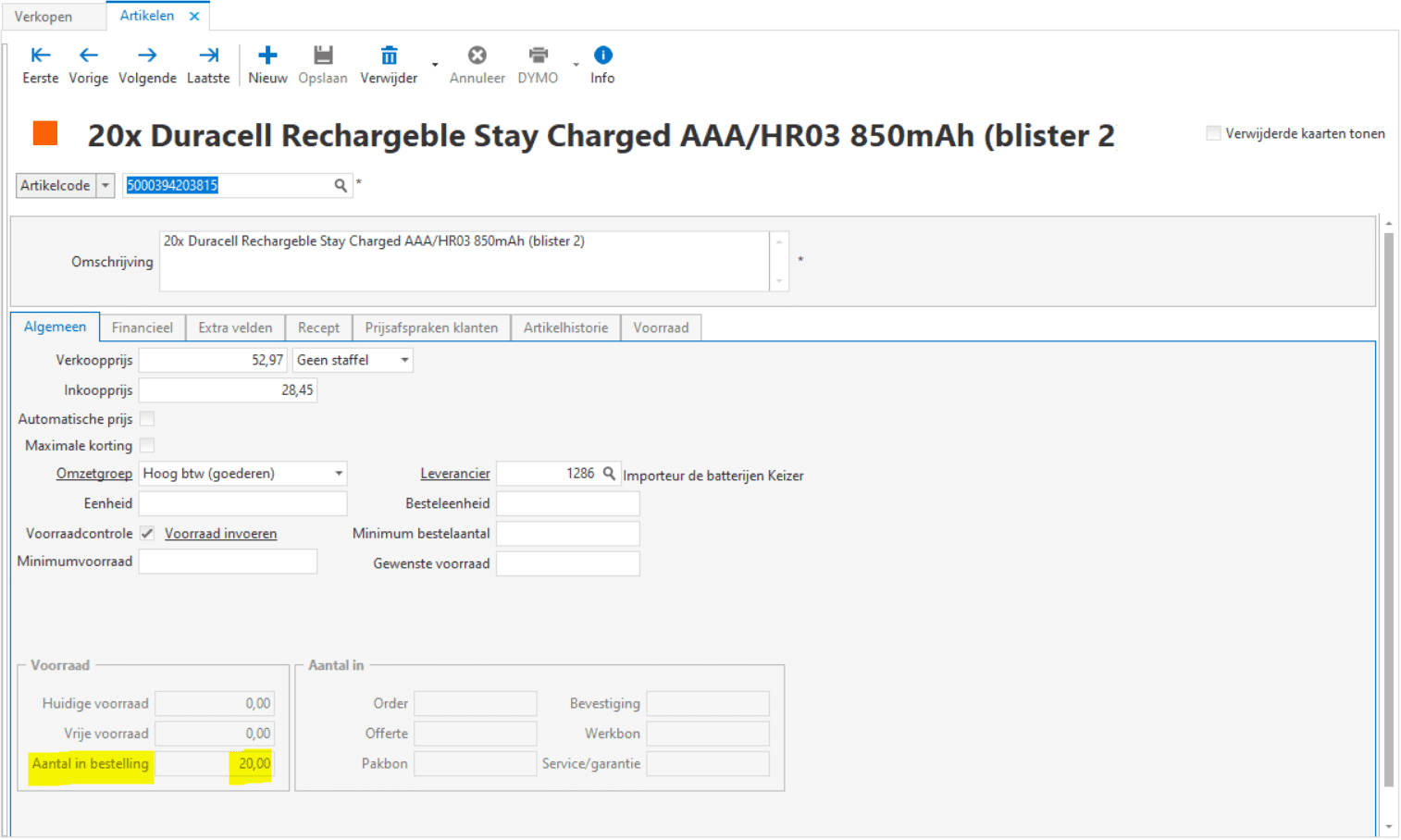Click the Besteleenheid input field
Image resolution: width=1401 pixels, height=840 pixels.
click(568, 503)
